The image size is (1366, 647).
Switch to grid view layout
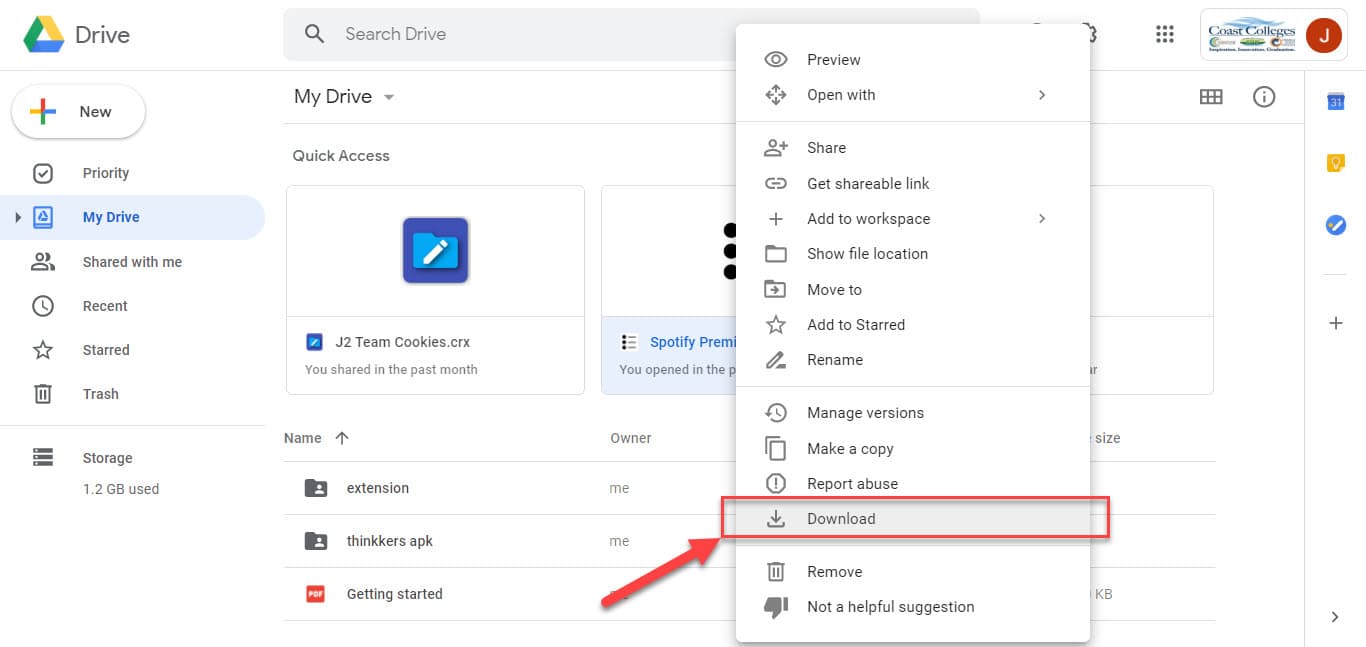pos(1211,96)
